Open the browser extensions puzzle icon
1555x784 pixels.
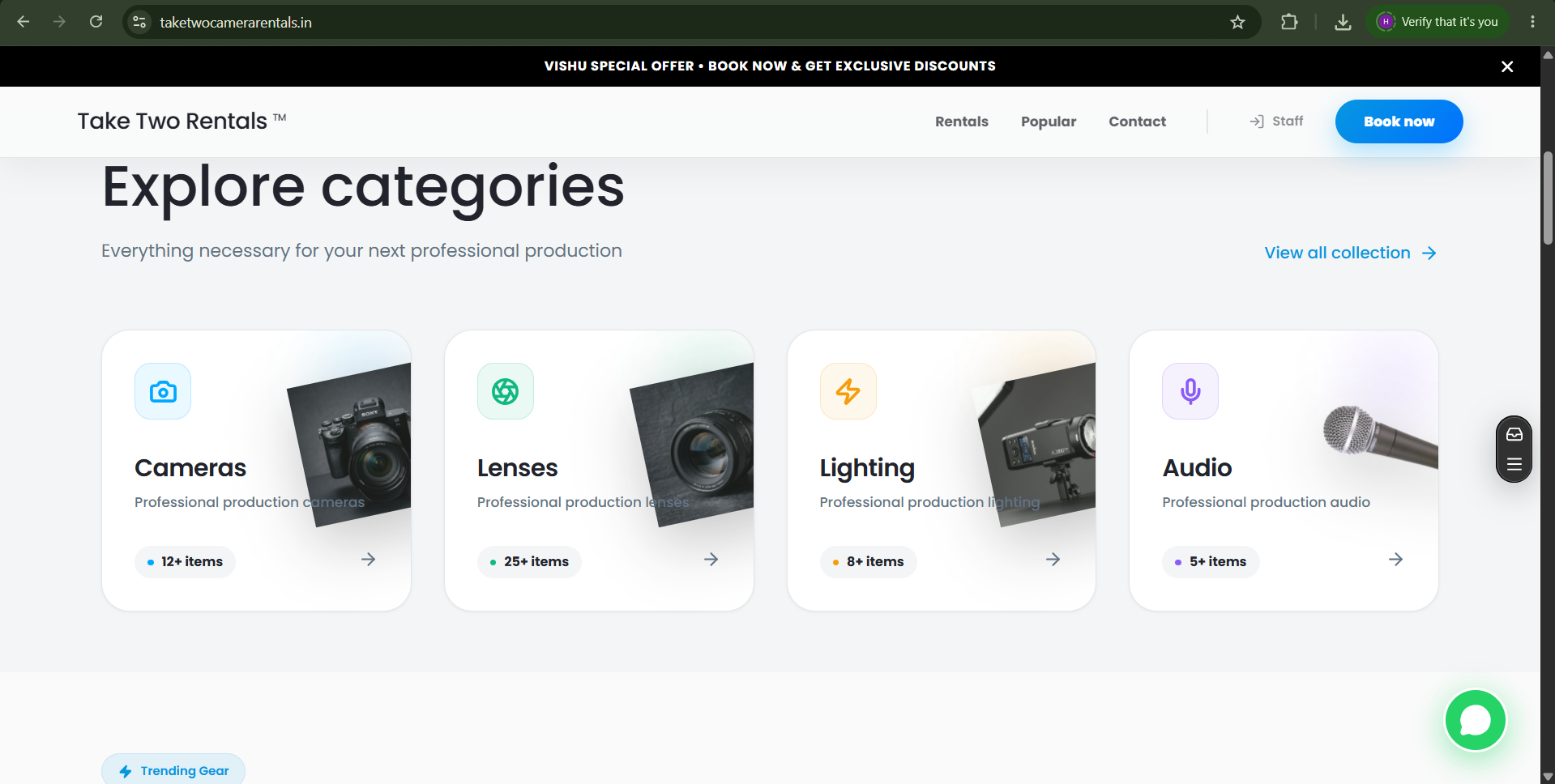coord(1289,22)
